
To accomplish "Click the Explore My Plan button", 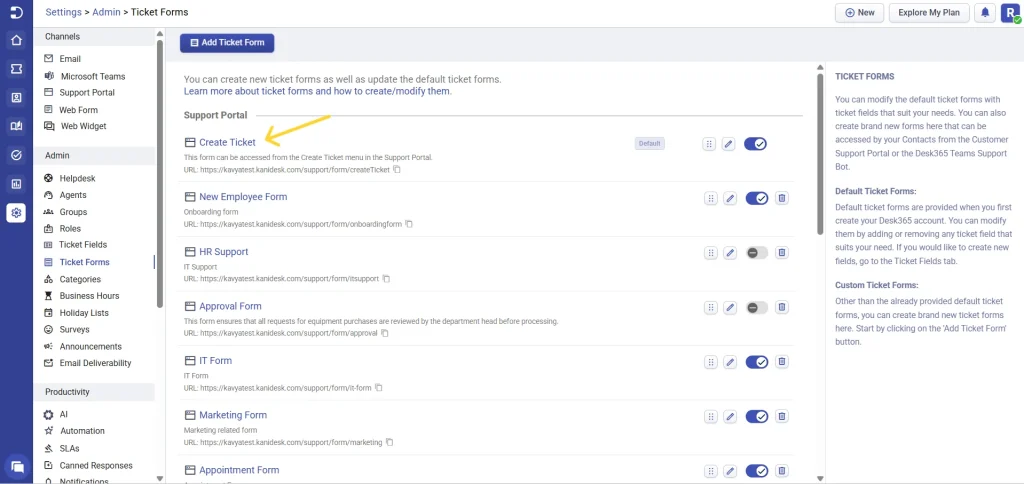I will pos(929,13).
